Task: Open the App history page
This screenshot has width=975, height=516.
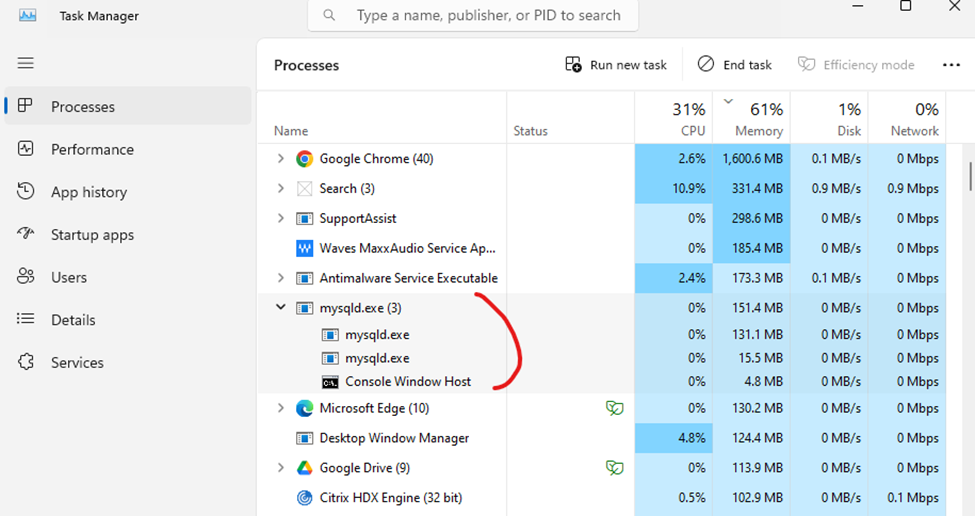Action: pyautogui.click(x=128, y=192)
